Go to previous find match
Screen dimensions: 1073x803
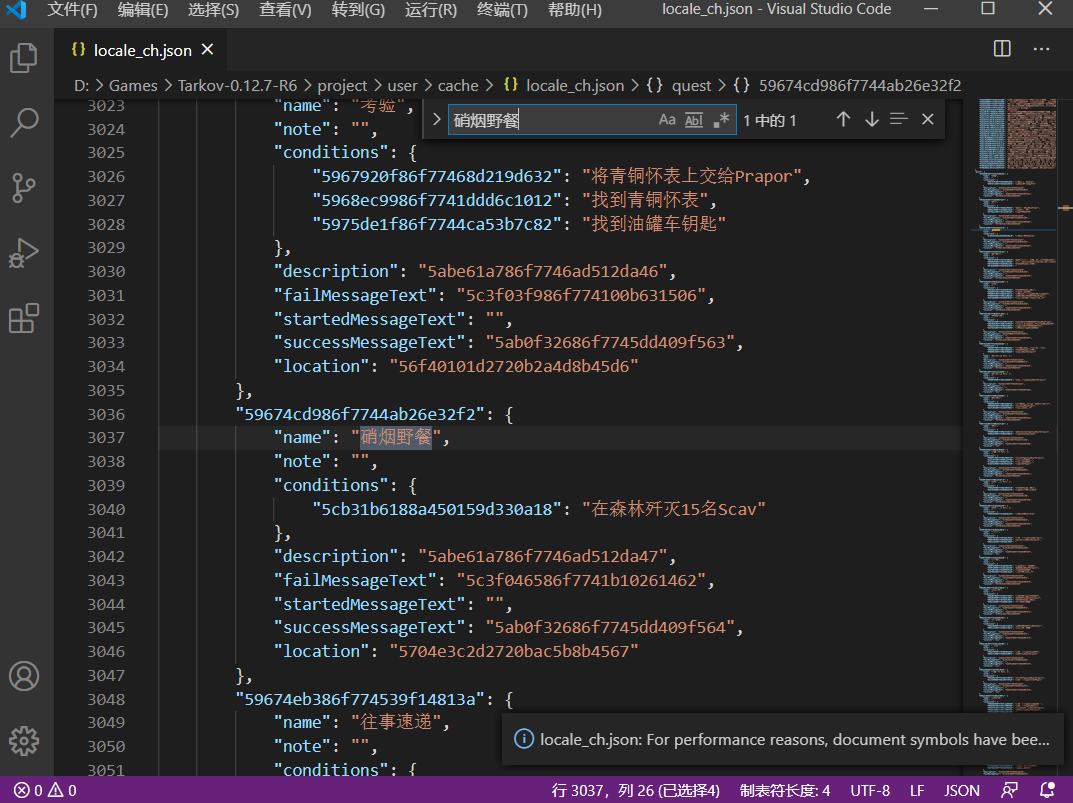pos(843,120)
